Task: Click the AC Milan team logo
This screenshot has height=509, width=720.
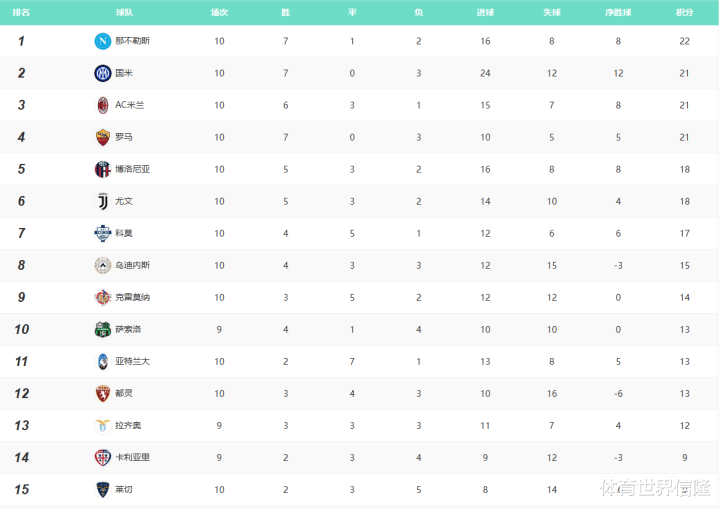Action: 102,105
